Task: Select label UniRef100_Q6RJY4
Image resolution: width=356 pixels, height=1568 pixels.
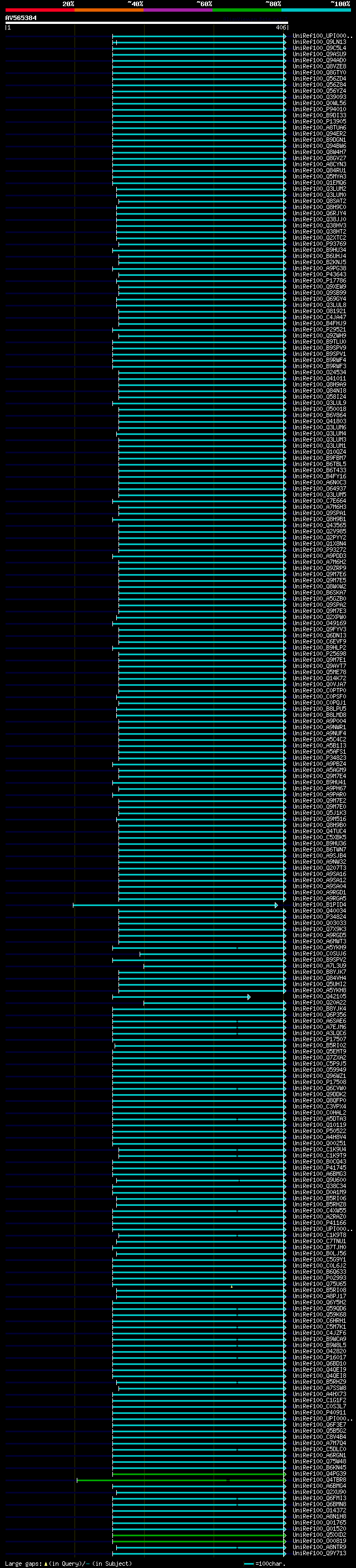Action: coord(319,213)
